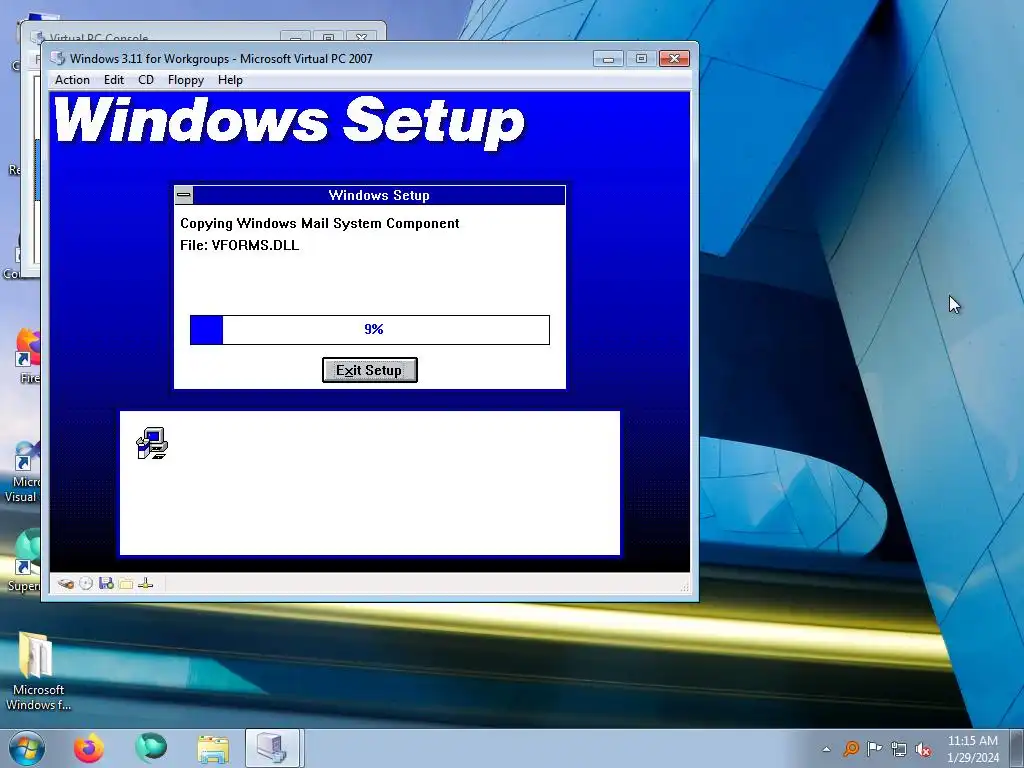Open the green globe browser in taskbar
This screenshot has height=768, width=1024.
[151, 748]
